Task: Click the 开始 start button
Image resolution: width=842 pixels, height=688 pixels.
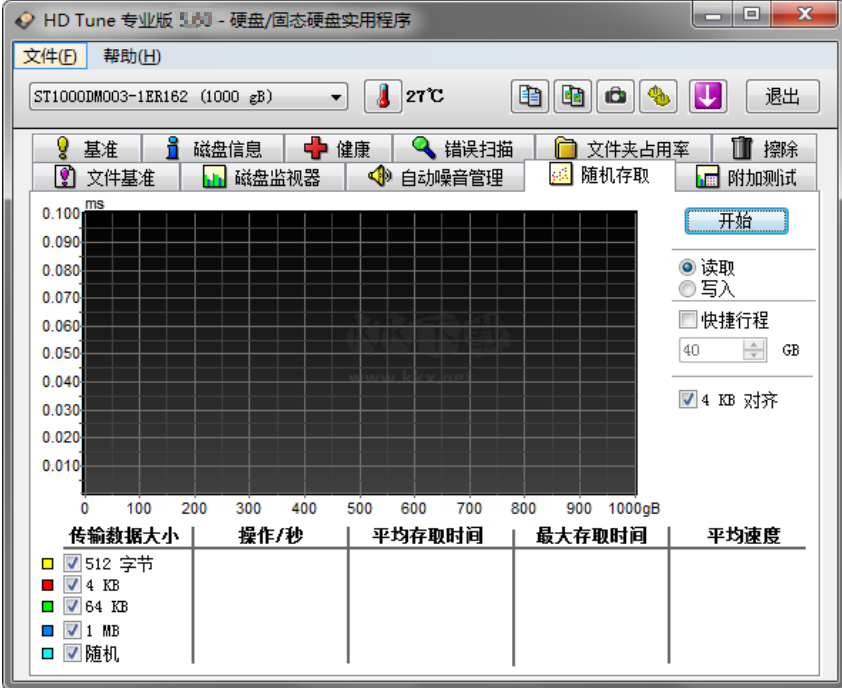Action: tap(736, 220)
